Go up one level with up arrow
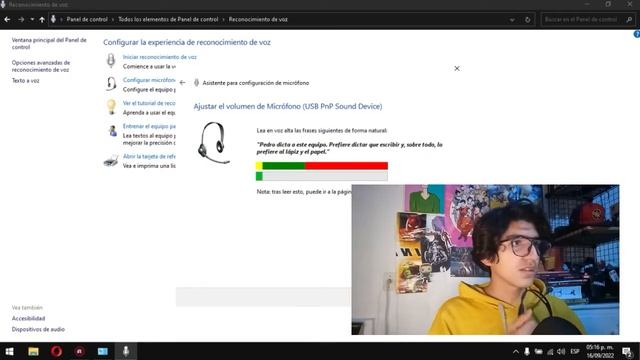Screen dimensions: 640x360 pyautogui.click(x=42, y=20)
